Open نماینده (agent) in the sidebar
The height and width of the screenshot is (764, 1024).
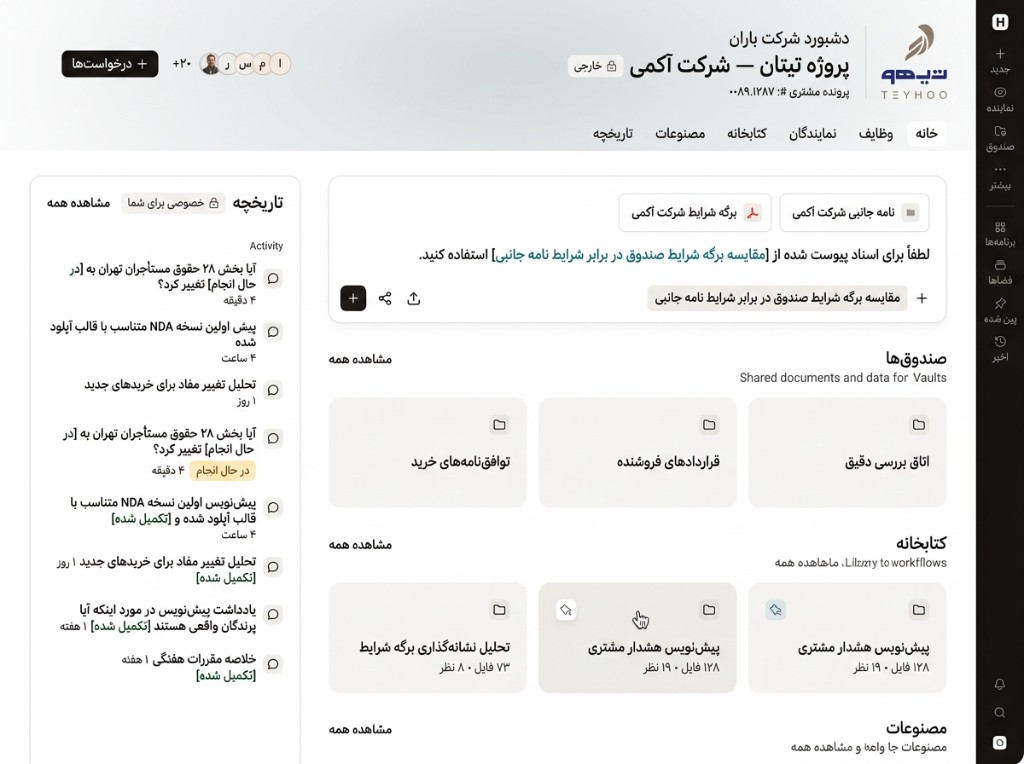(x=1000, y=99)
